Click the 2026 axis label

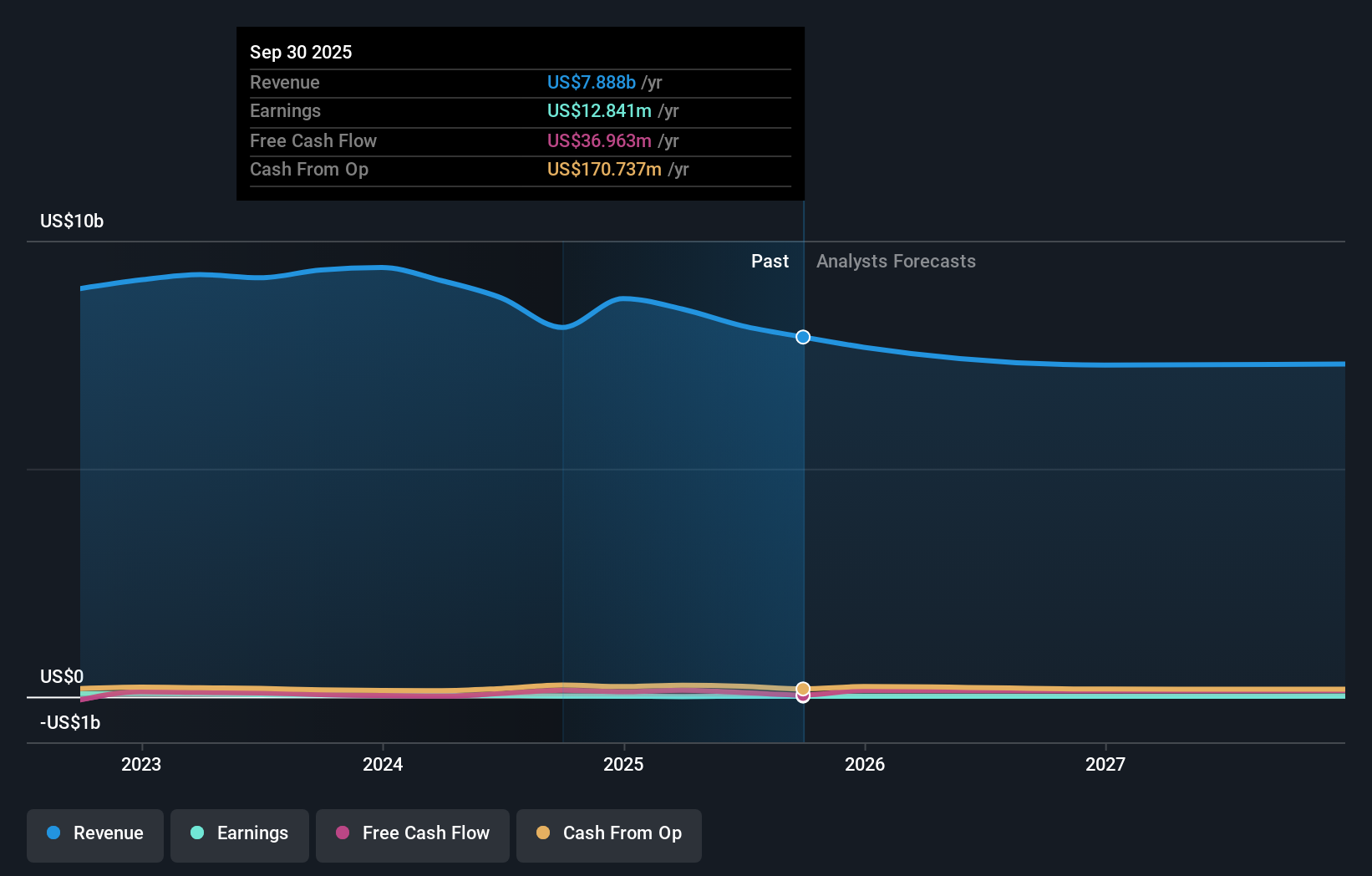[866, 763]
